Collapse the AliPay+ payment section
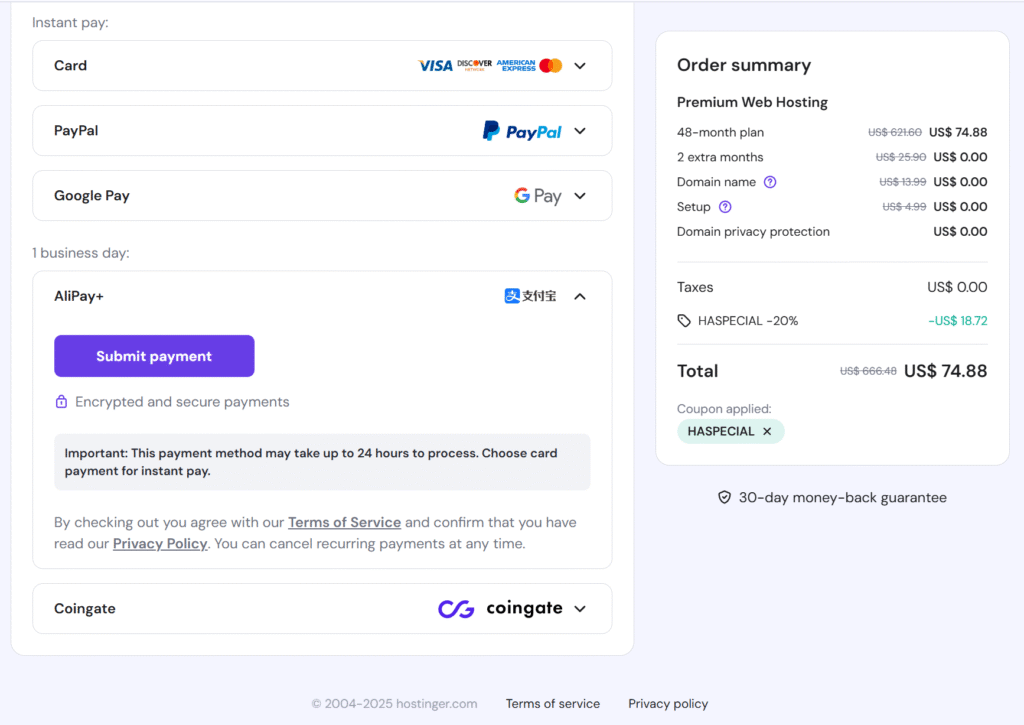Viewport: 1024px width, 725px height. point(580,296)
